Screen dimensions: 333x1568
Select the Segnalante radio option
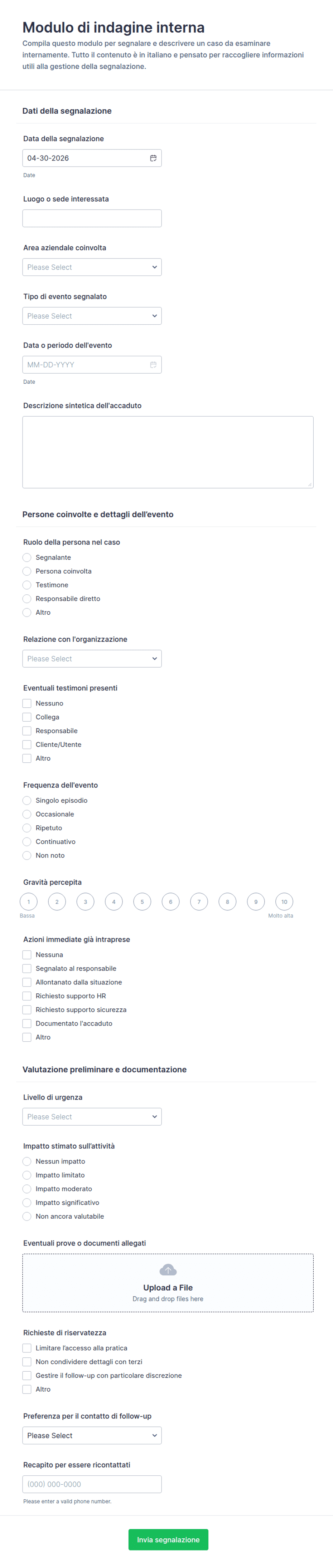click(x=27, y=557)
